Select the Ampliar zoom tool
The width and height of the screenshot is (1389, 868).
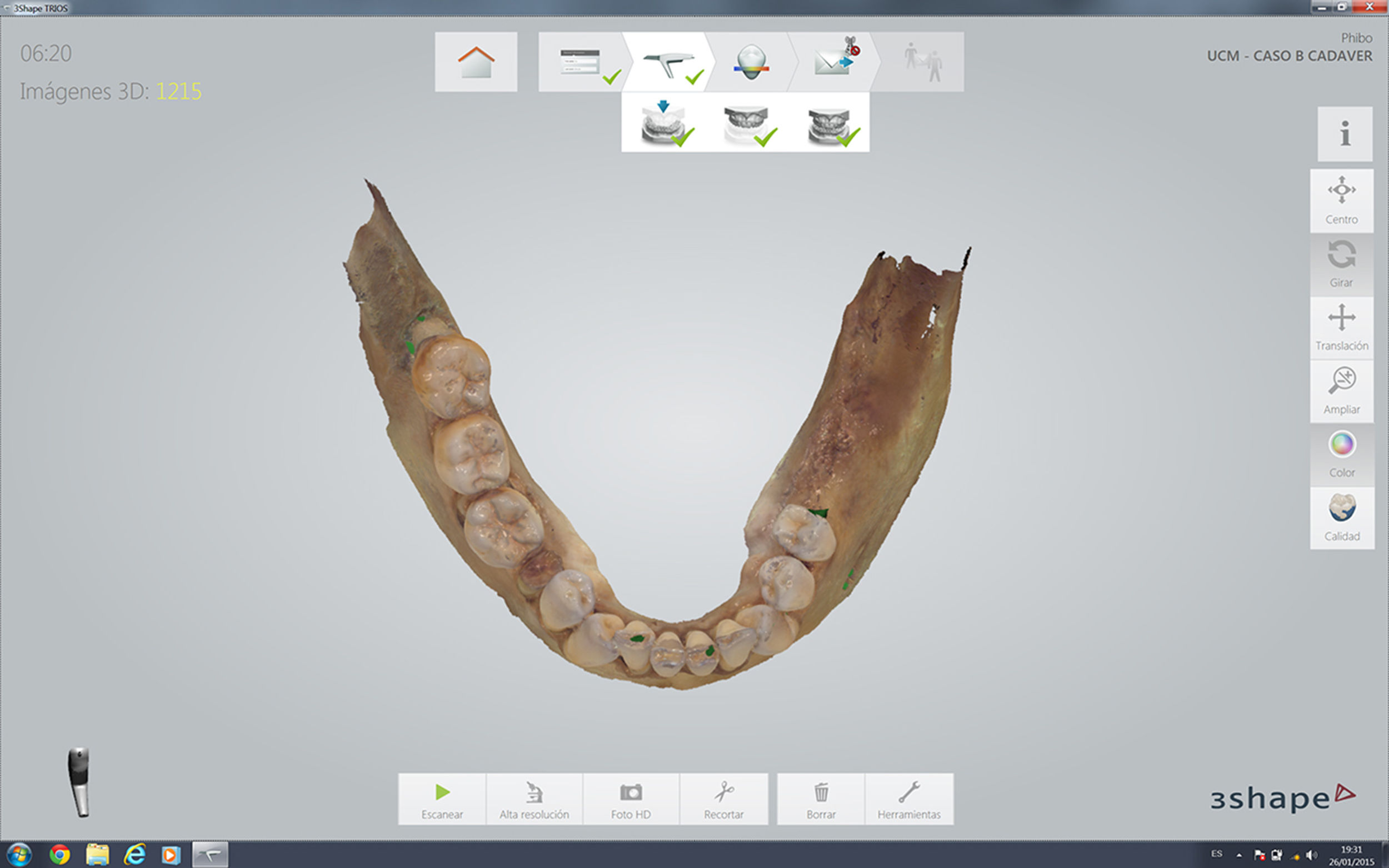click(x=1341, y=391)
